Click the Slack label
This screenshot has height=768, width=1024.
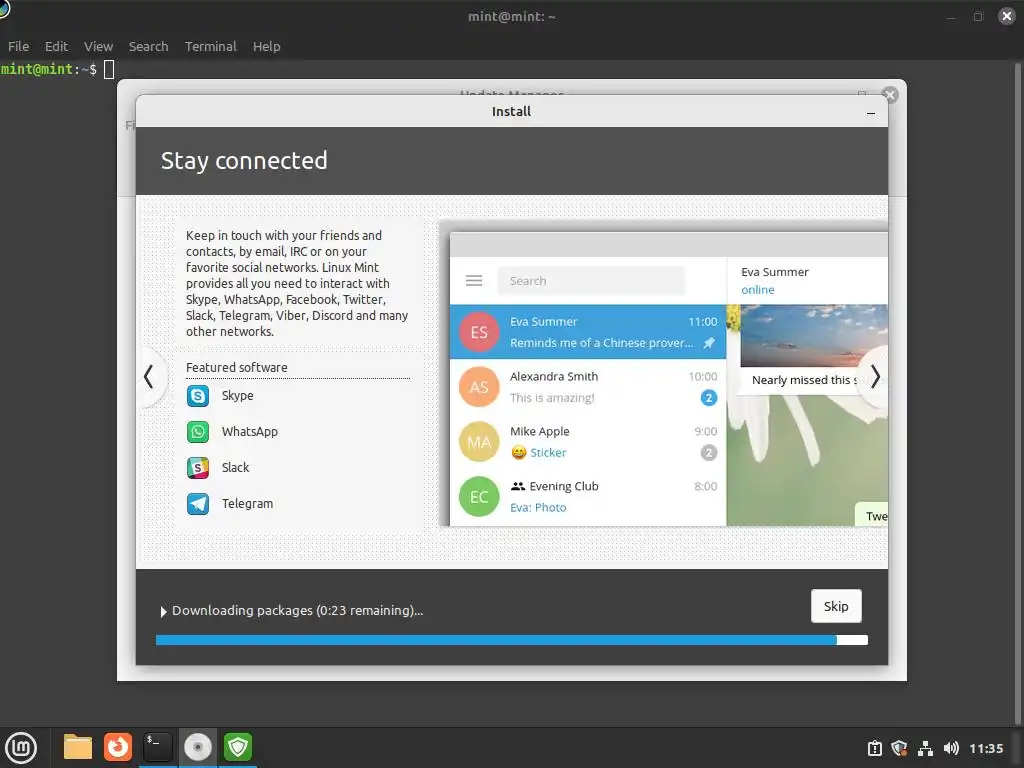[235, 468]
